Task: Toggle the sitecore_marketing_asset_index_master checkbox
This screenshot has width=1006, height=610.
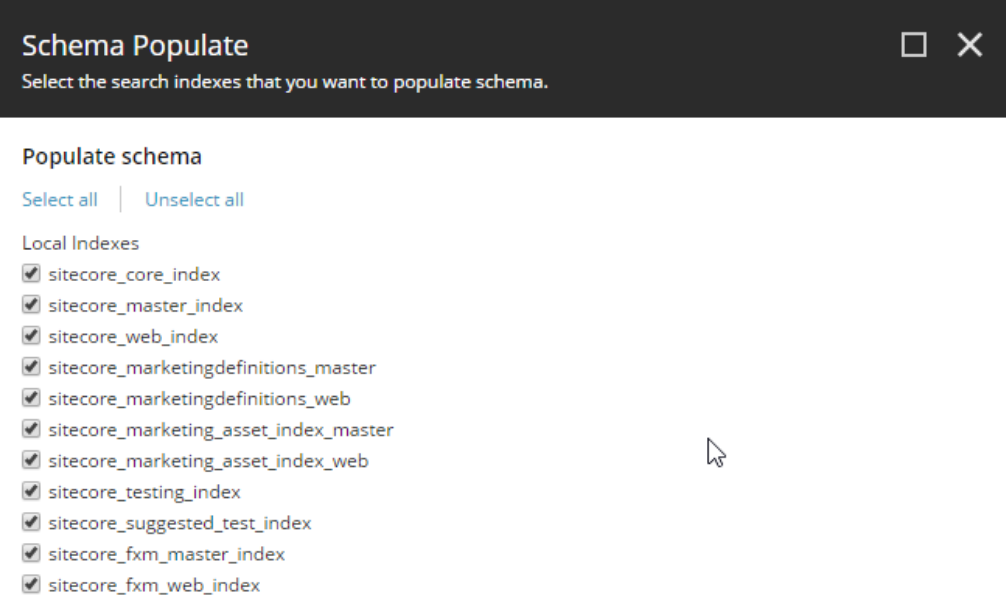Action: (31, 428)
